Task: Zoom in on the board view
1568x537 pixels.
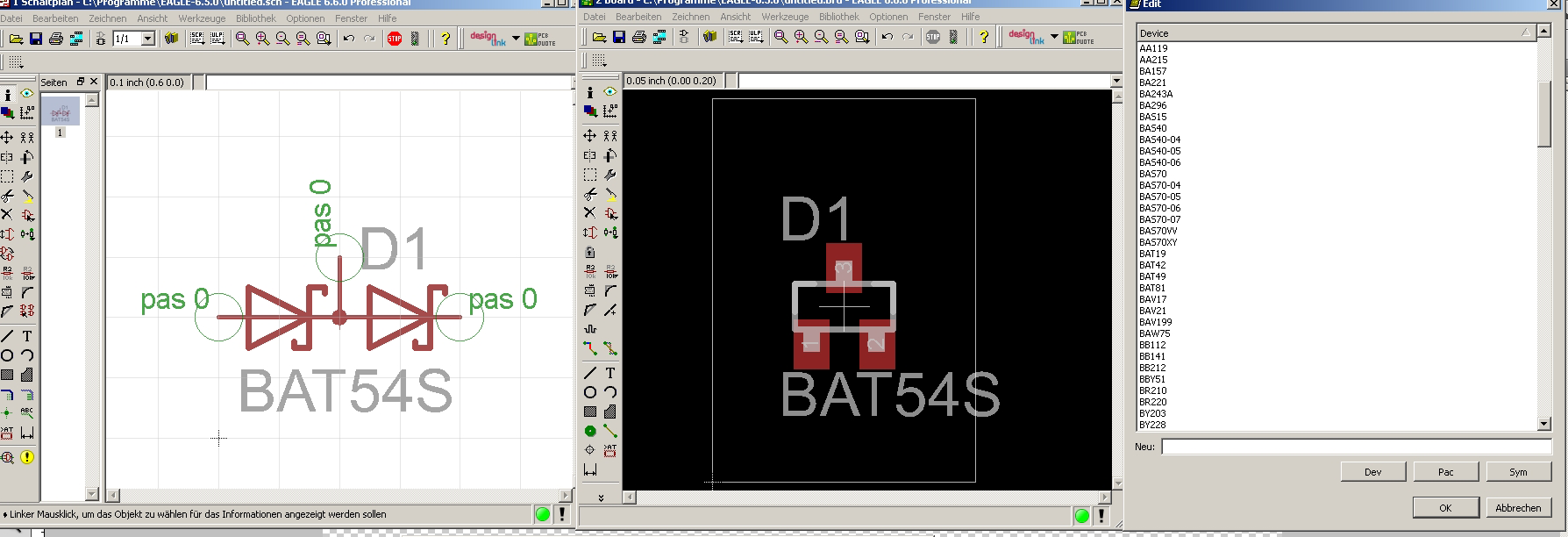Action: [801, 37]
